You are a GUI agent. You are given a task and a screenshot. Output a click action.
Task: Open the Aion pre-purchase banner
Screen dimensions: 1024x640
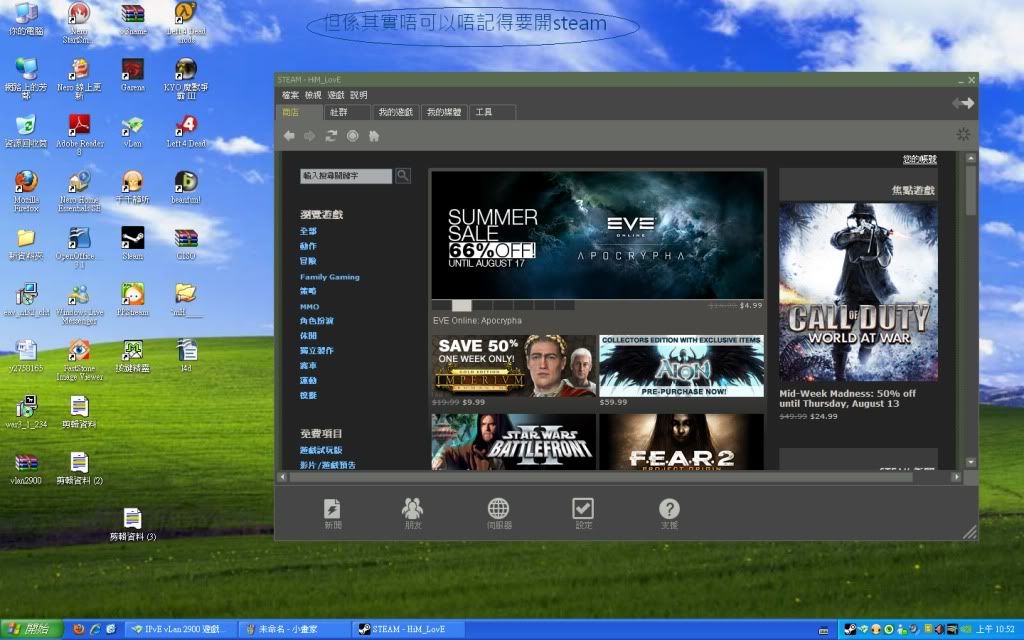pyautogui.click(x=681, y=366)
